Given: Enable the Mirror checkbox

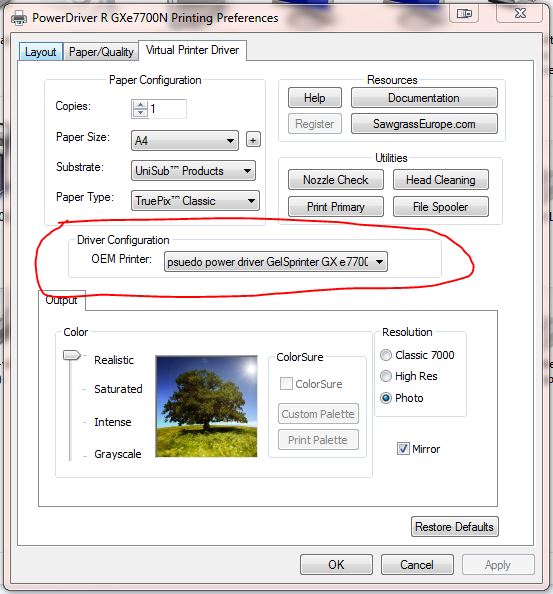Looking at the screenshot, I should [403, 449].
